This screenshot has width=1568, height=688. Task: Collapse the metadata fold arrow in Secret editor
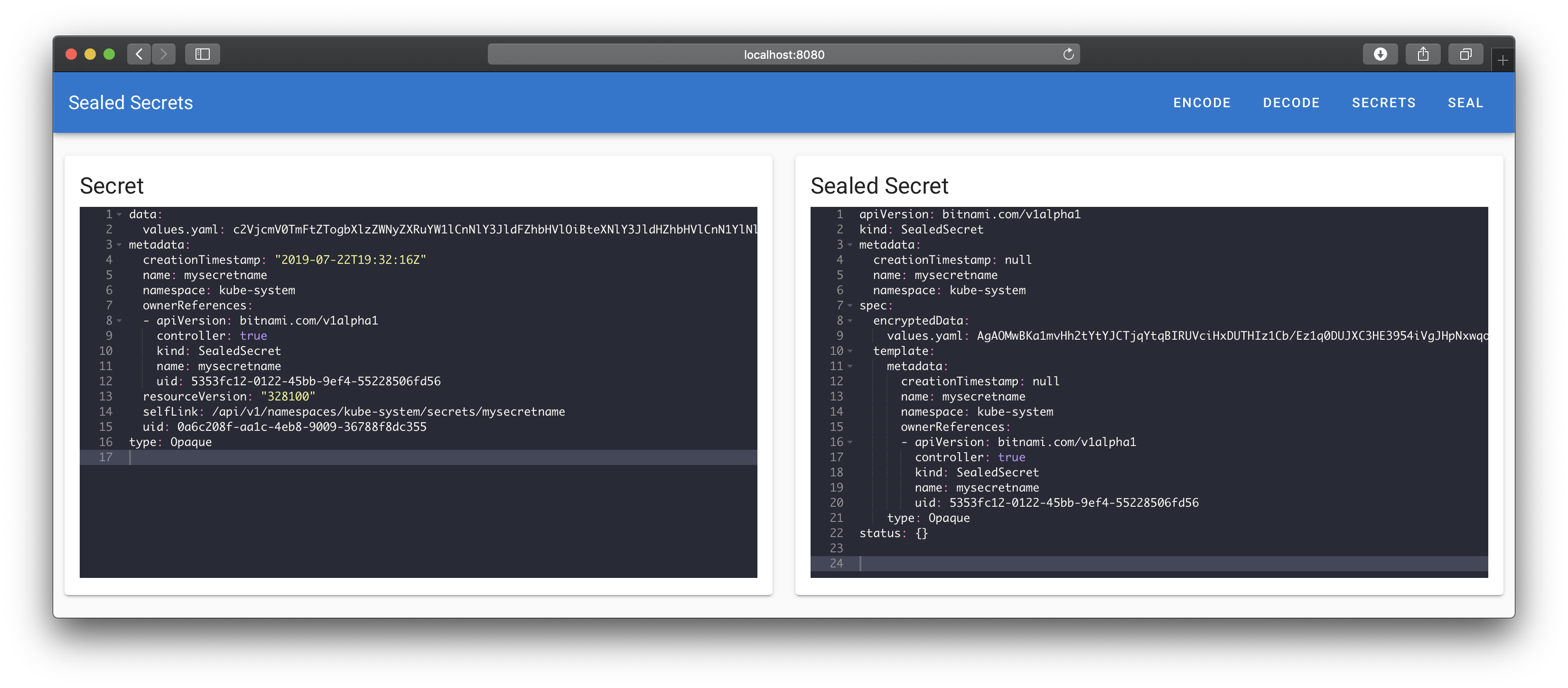click(119, 245)
